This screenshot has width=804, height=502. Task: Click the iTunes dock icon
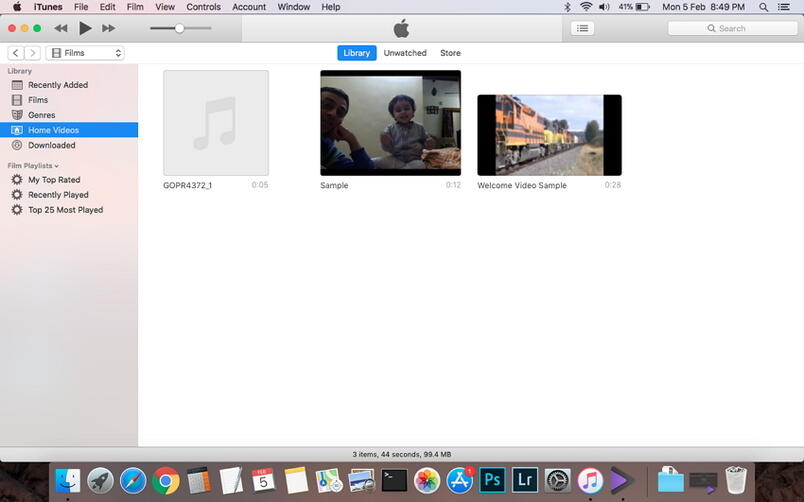coord(590,481)
